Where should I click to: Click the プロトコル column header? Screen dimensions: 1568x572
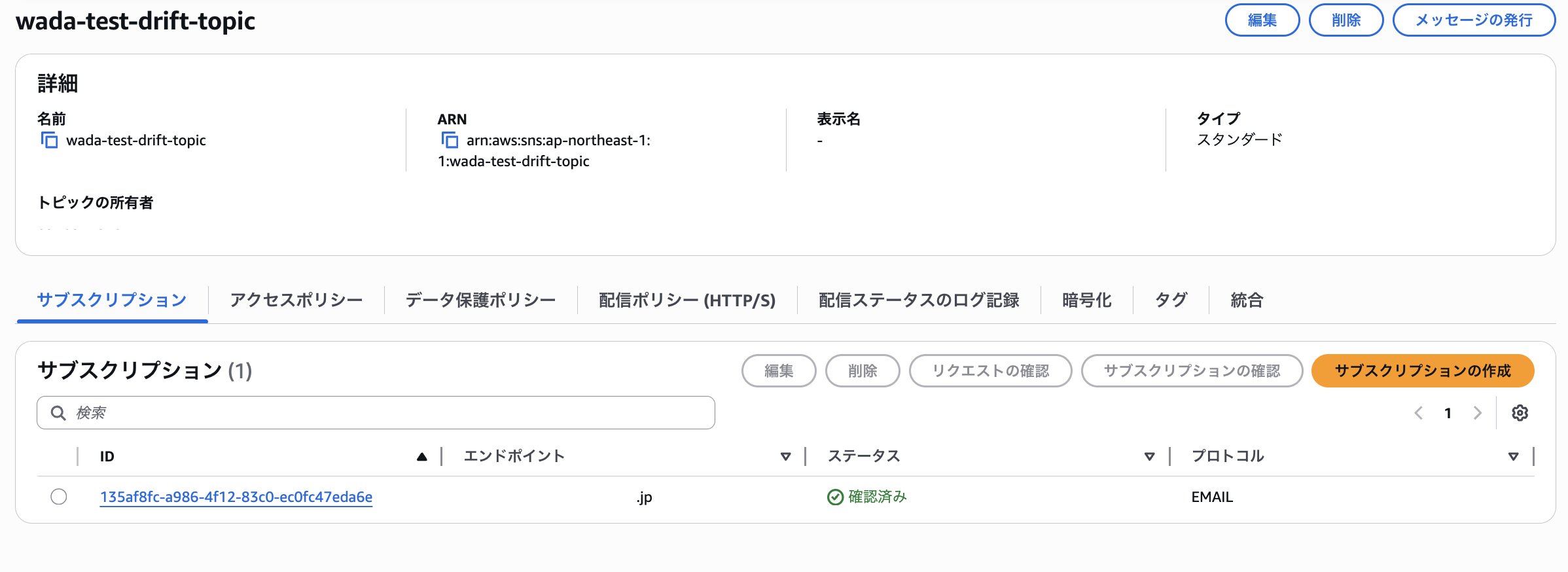[x=1228, y=456]
